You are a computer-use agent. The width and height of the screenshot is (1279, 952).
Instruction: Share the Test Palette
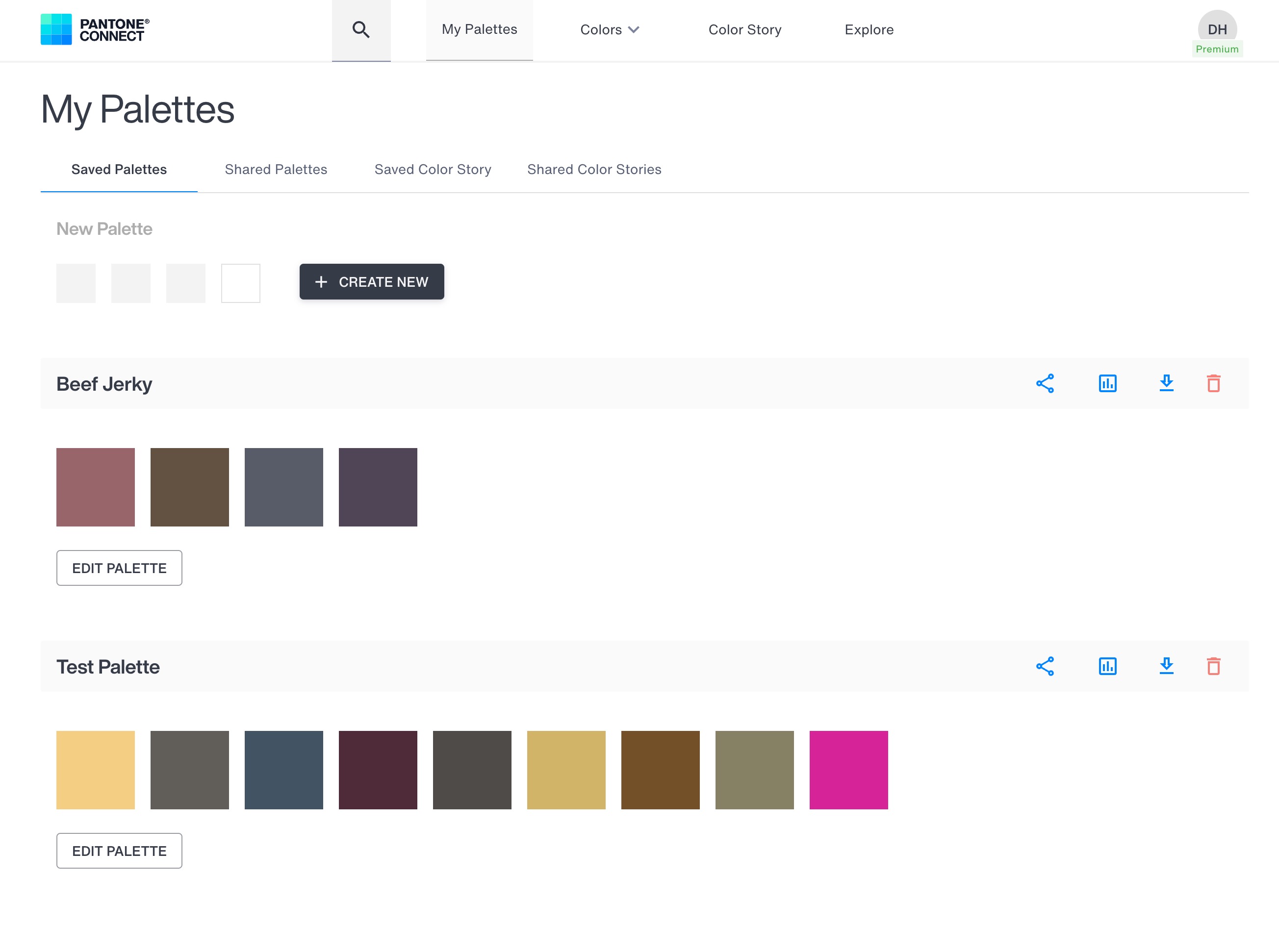coord(1045,666)
